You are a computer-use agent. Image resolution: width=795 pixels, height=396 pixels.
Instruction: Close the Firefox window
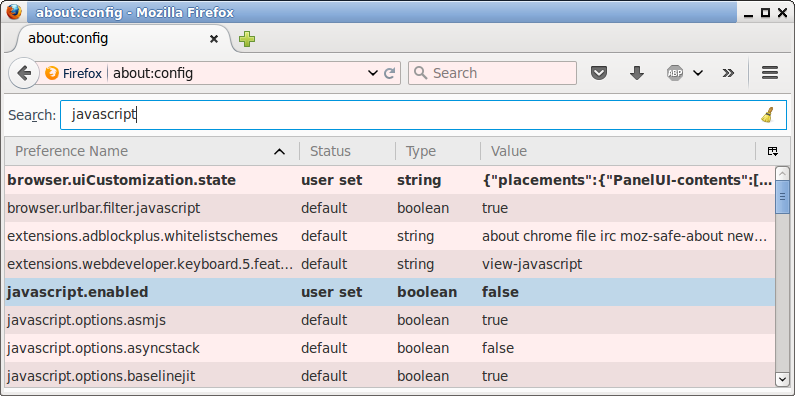782,13
